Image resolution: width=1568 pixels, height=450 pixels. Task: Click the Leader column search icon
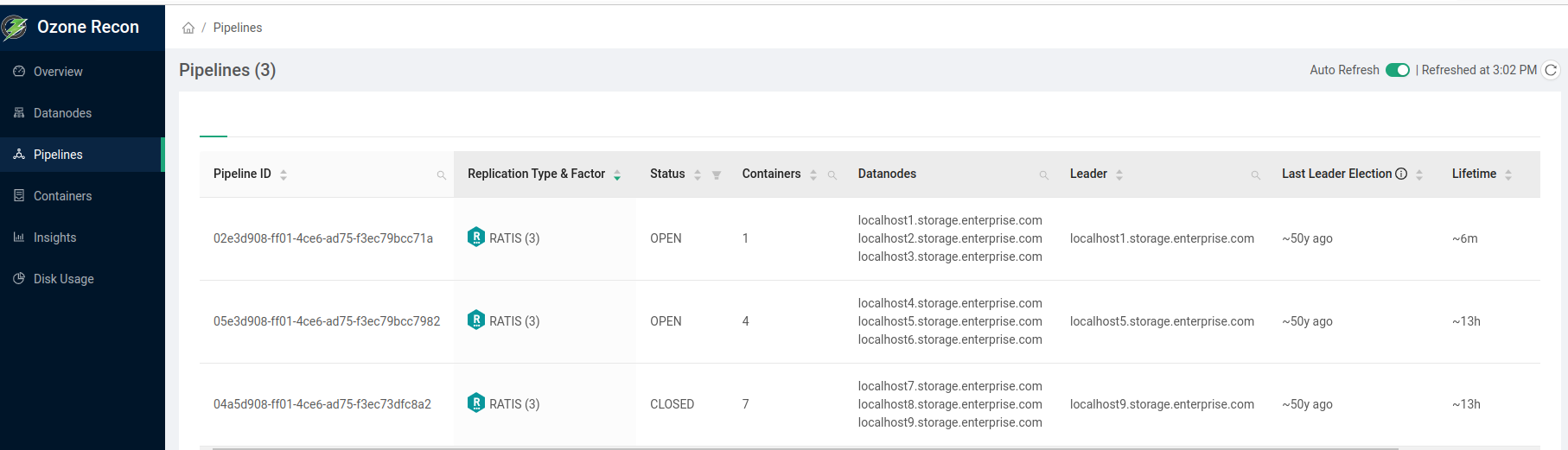click(1255, 175)
